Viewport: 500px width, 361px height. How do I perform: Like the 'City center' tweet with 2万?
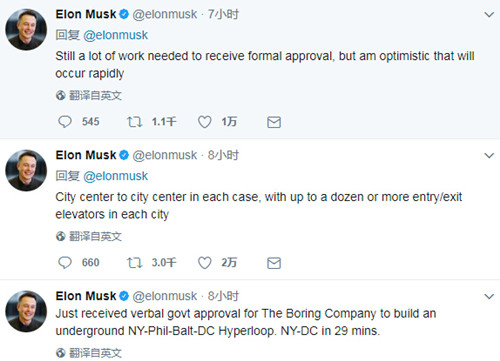tap(204, 263)
